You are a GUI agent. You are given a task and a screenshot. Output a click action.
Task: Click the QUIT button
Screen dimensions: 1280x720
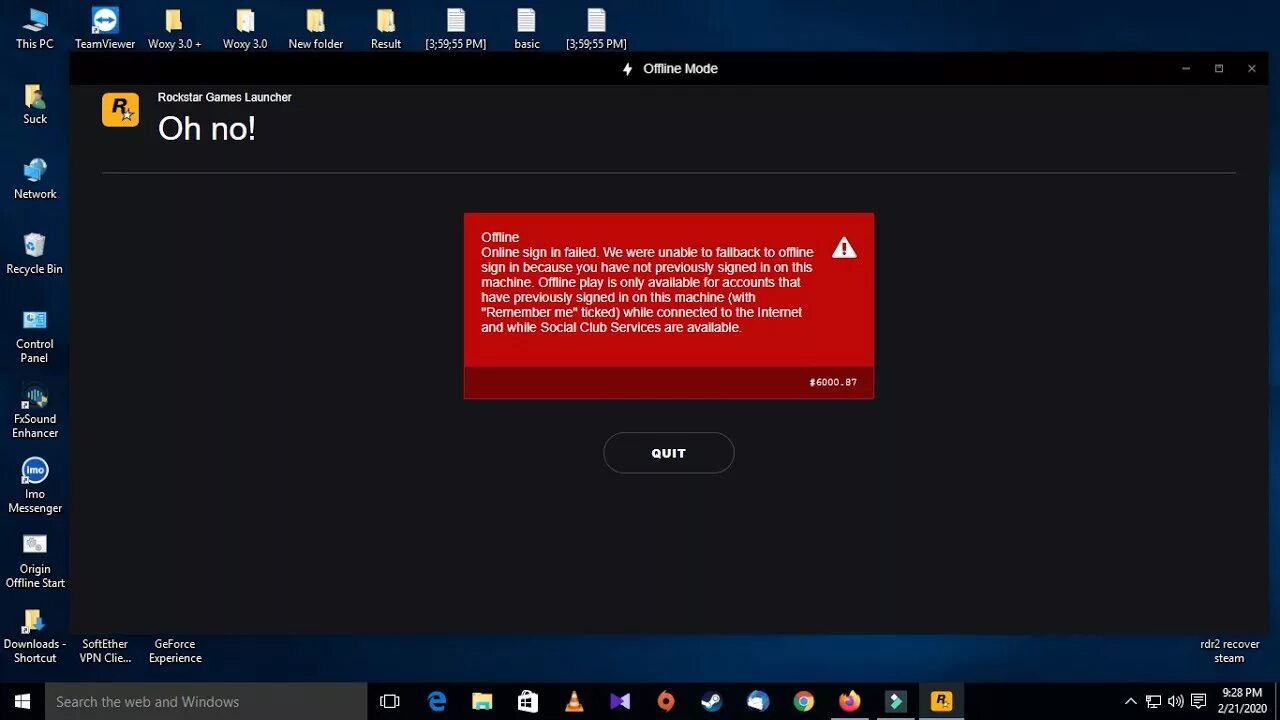point(668,453)
